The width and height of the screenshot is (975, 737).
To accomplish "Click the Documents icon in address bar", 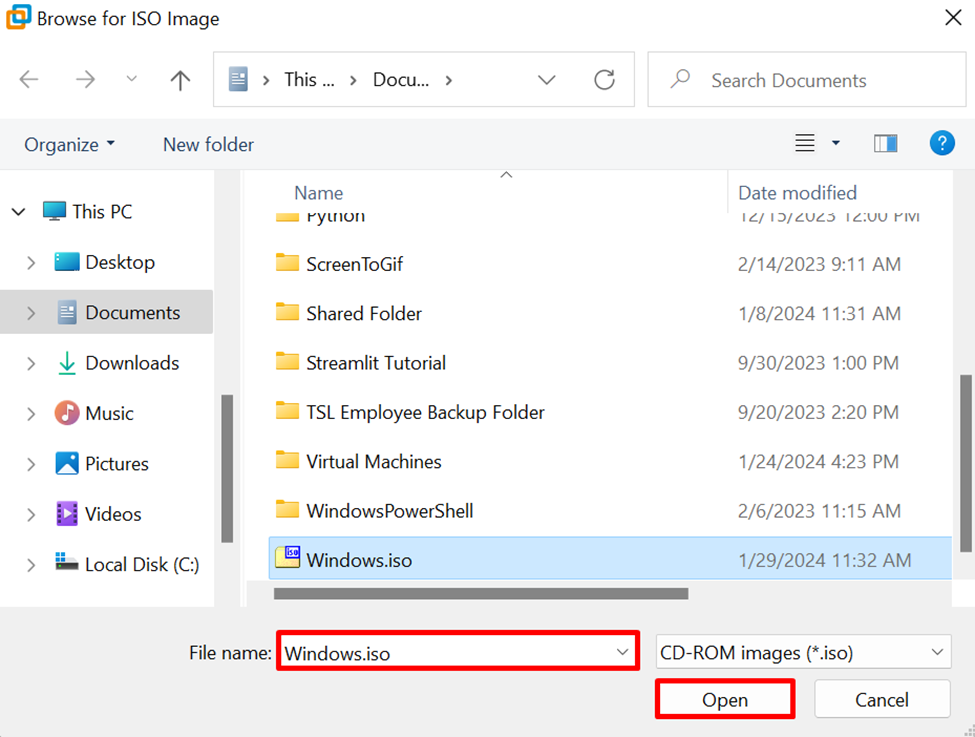I will (238, 80).
